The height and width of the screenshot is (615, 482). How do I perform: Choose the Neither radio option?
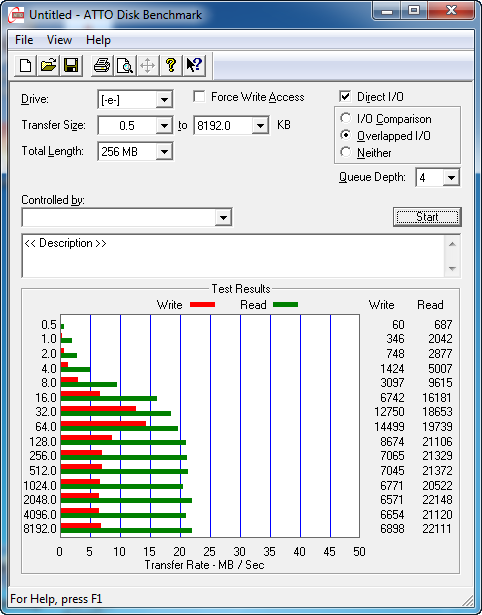[346, 152]
